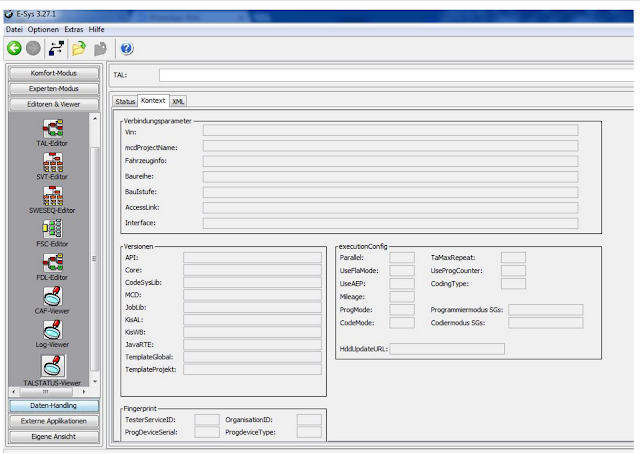Click the Baureihe field
The image size is (640, 454).
click(390, 177)
